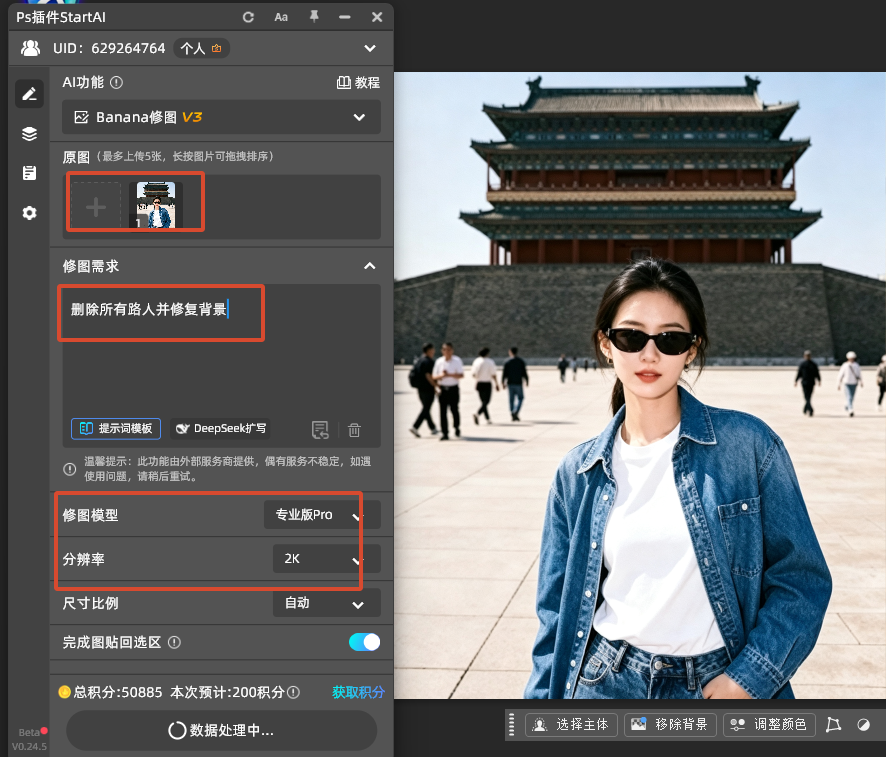
Task: Open the Banana修图 V3 function dropdown
Action: tap(222, 118)
